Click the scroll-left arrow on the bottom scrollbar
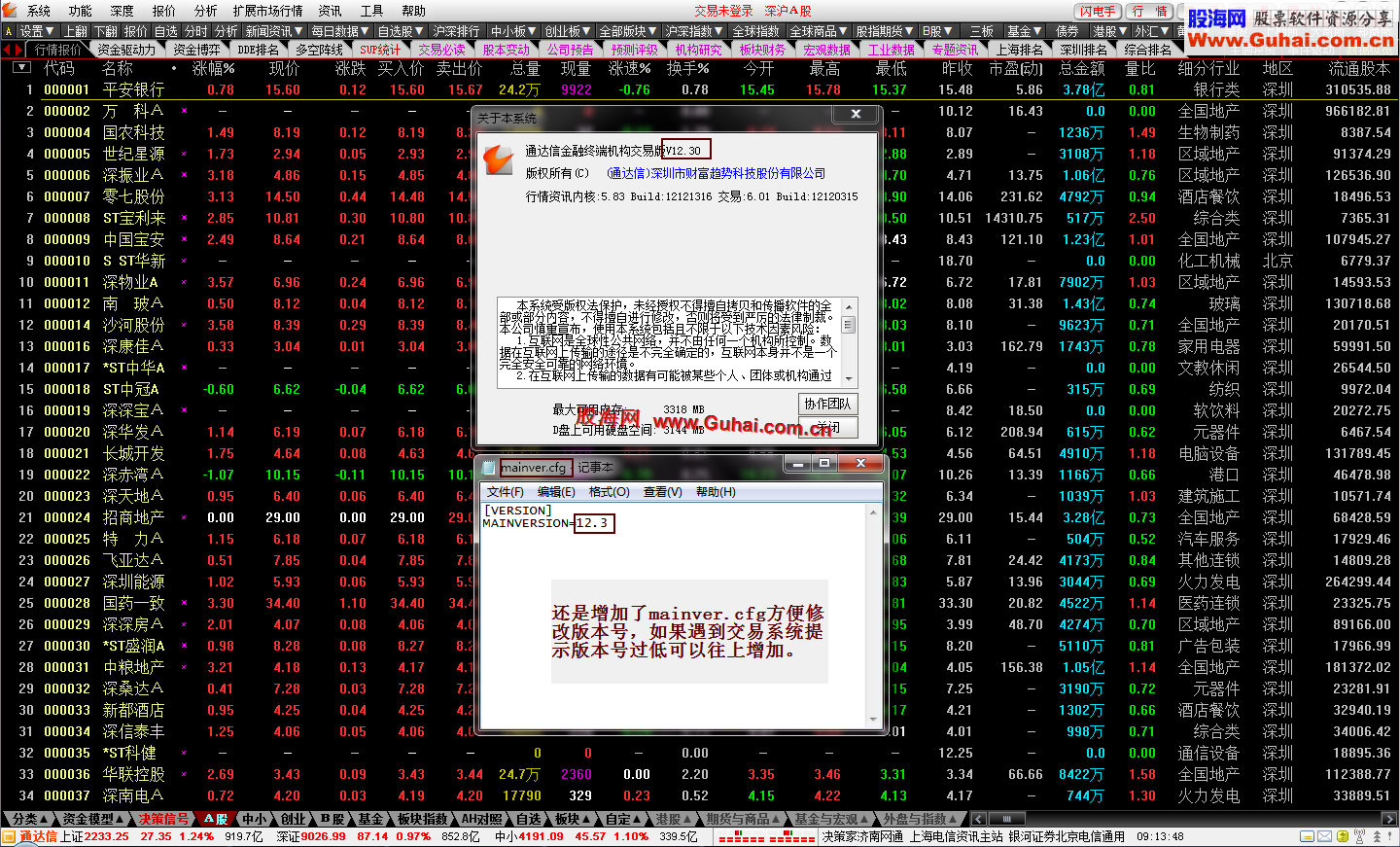 tap(979, 819)
